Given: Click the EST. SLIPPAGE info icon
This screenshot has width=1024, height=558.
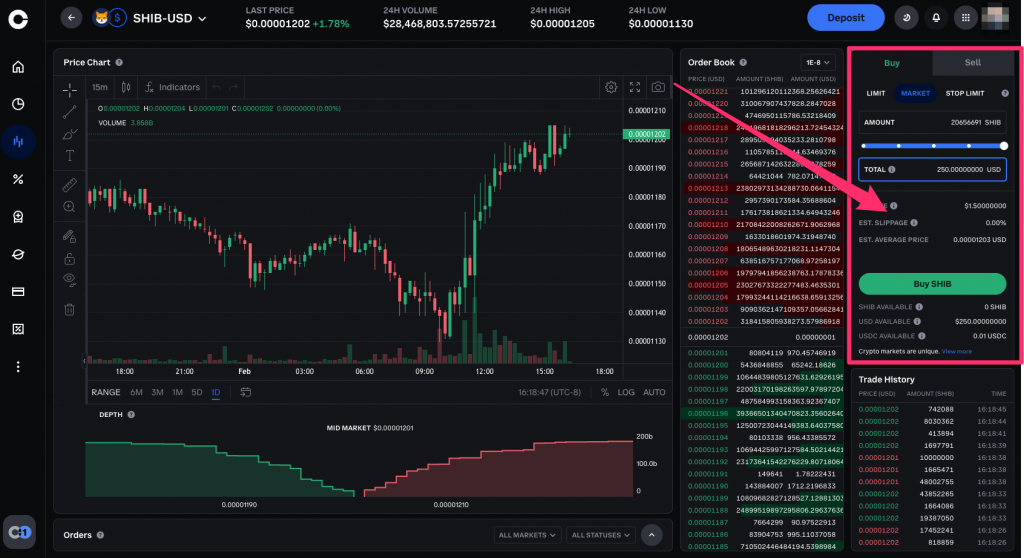Looking at the screenshot, I should click(914, 223).
